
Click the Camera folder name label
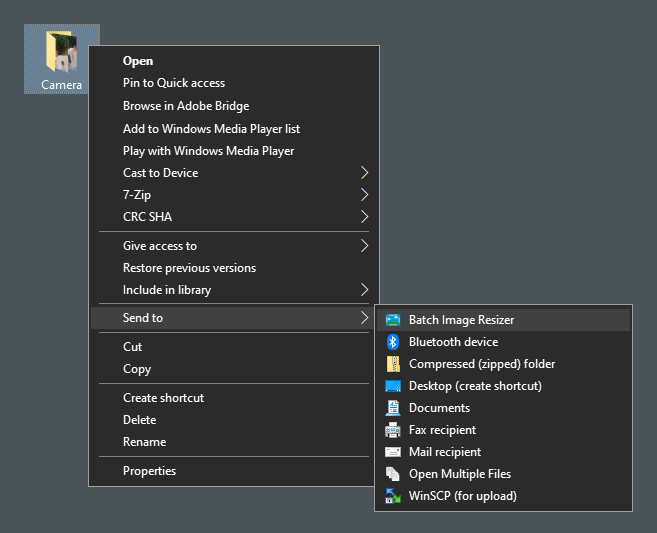point(62,85)
